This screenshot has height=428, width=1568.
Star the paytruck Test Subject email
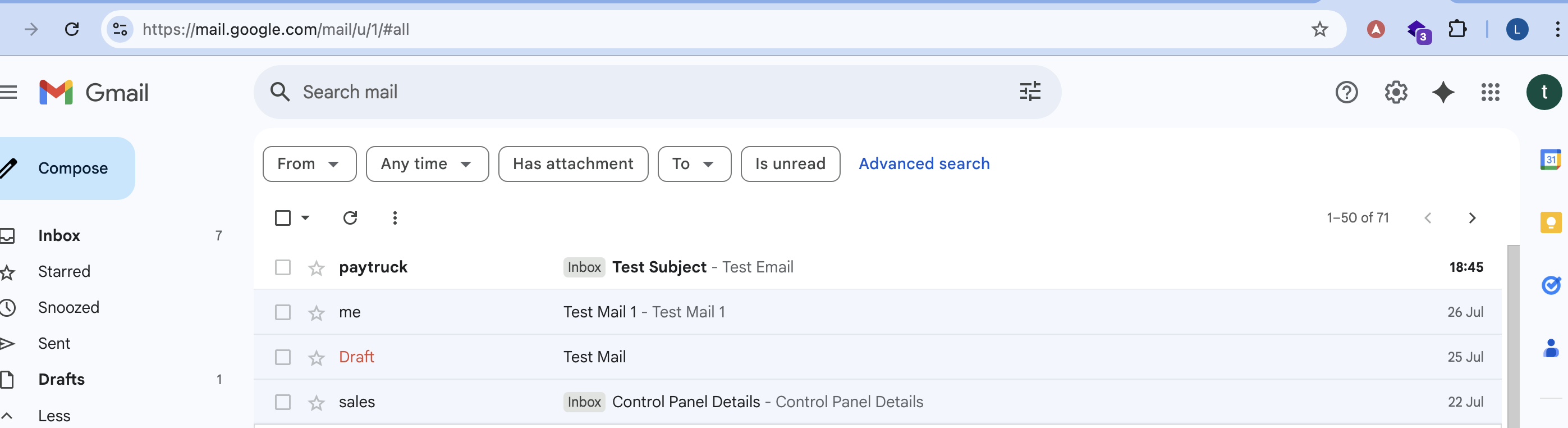click(317, 268)
